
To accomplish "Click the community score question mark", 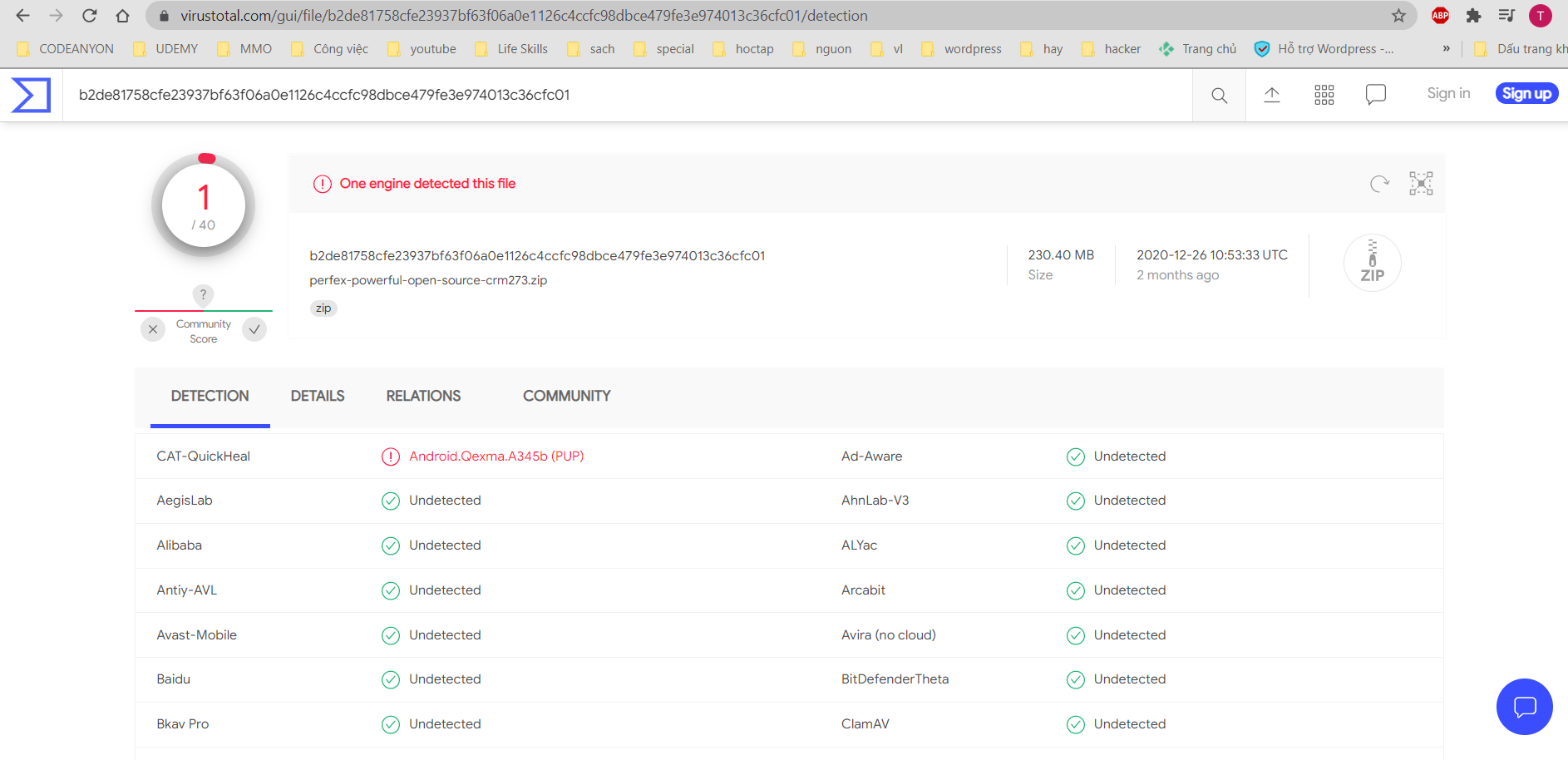I will 203,294.
